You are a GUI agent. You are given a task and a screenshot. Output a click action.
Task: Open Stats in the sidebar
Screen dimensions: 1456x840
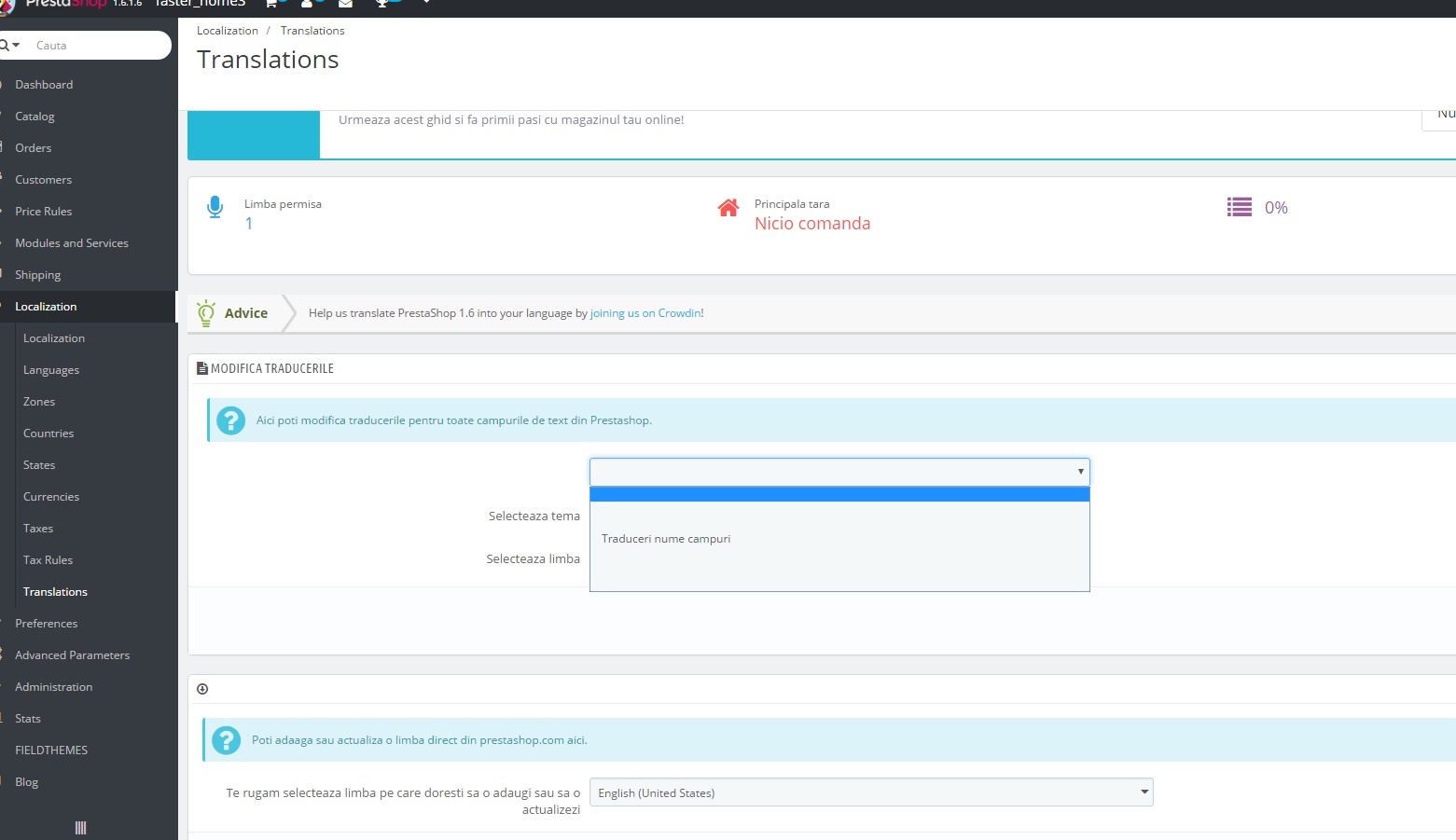[28, 719]
